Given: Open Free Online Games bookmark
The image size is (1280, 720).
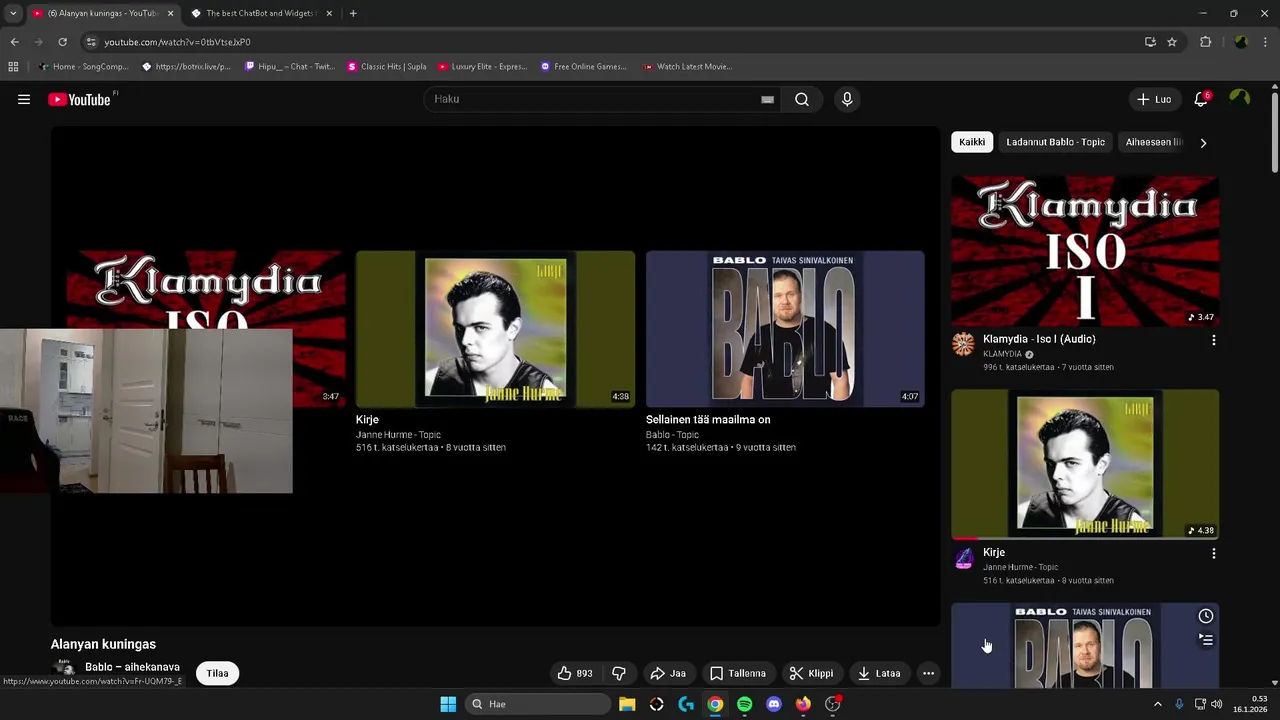Looking at the screenshot, I should [584, 67].
